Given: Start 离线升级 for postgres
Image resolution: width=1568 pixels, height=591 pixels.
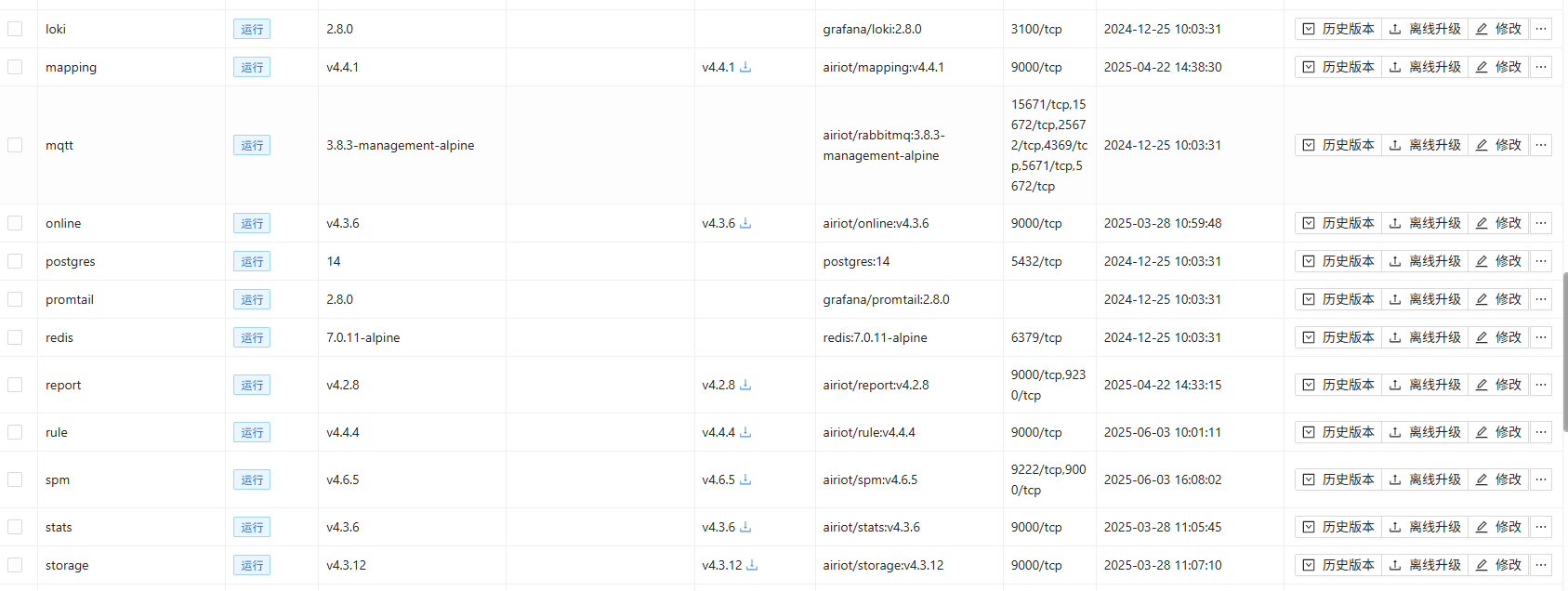Looking at the screenshot, I should pos(1425,261).
